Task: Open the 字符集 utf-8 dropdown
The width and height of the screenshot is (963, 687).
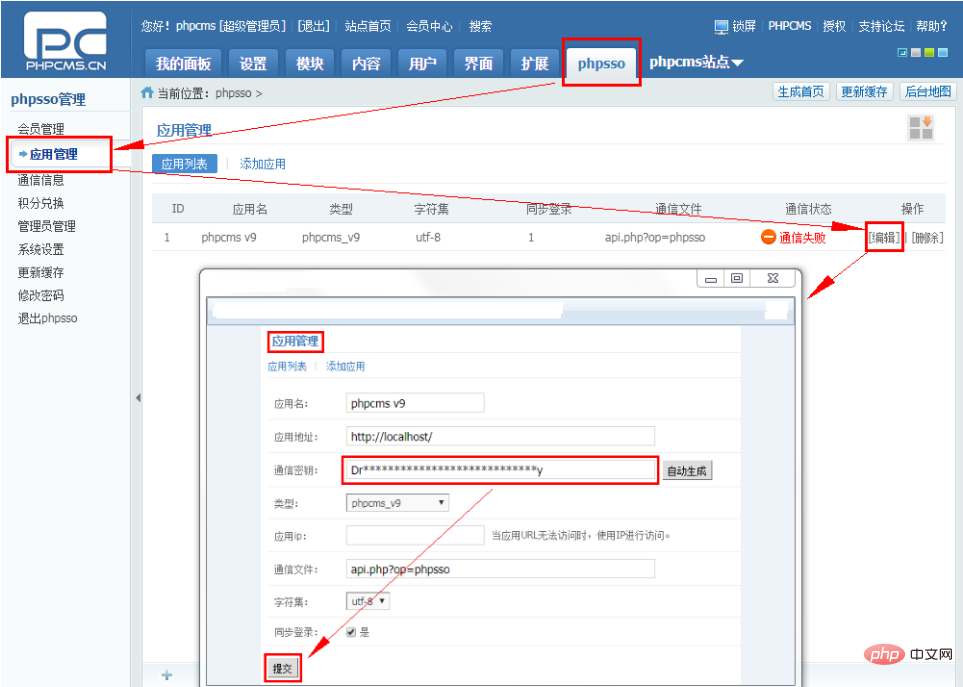Action: point(368,601)
